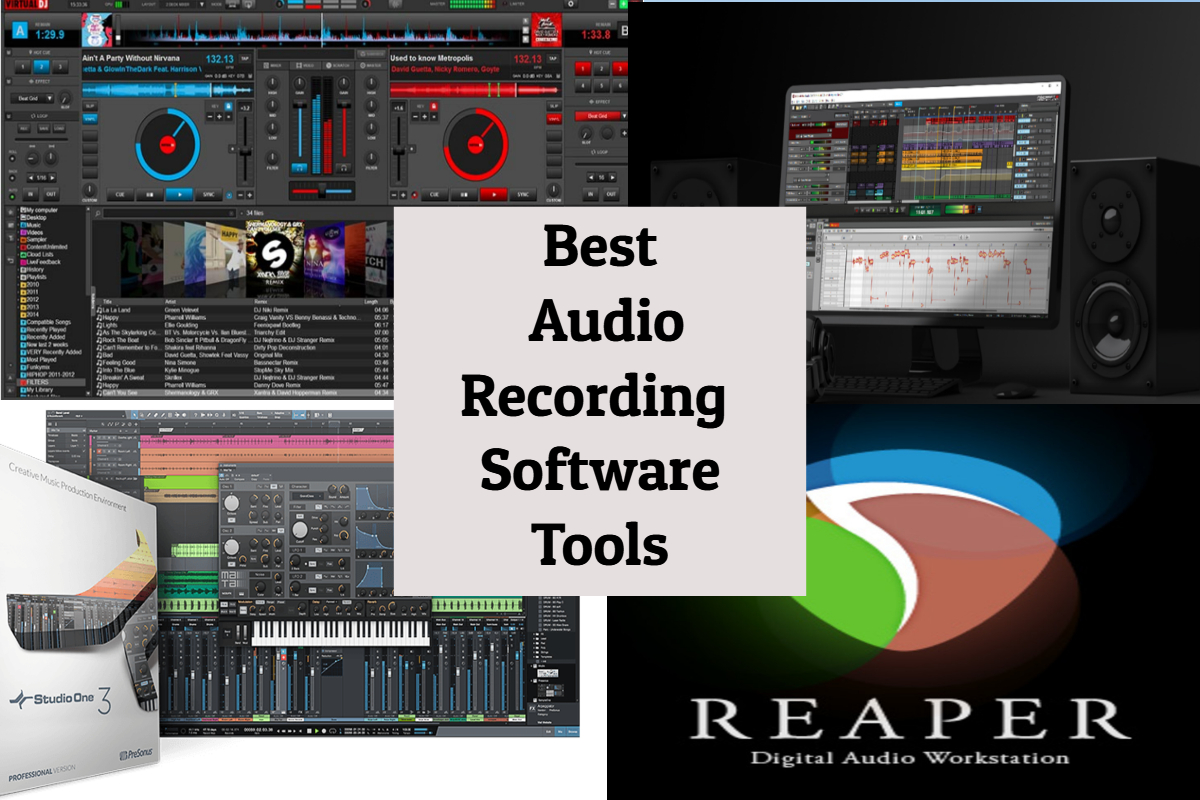
Task: Toggle SLIP mode on the left deck
Action: click(90, 106)
